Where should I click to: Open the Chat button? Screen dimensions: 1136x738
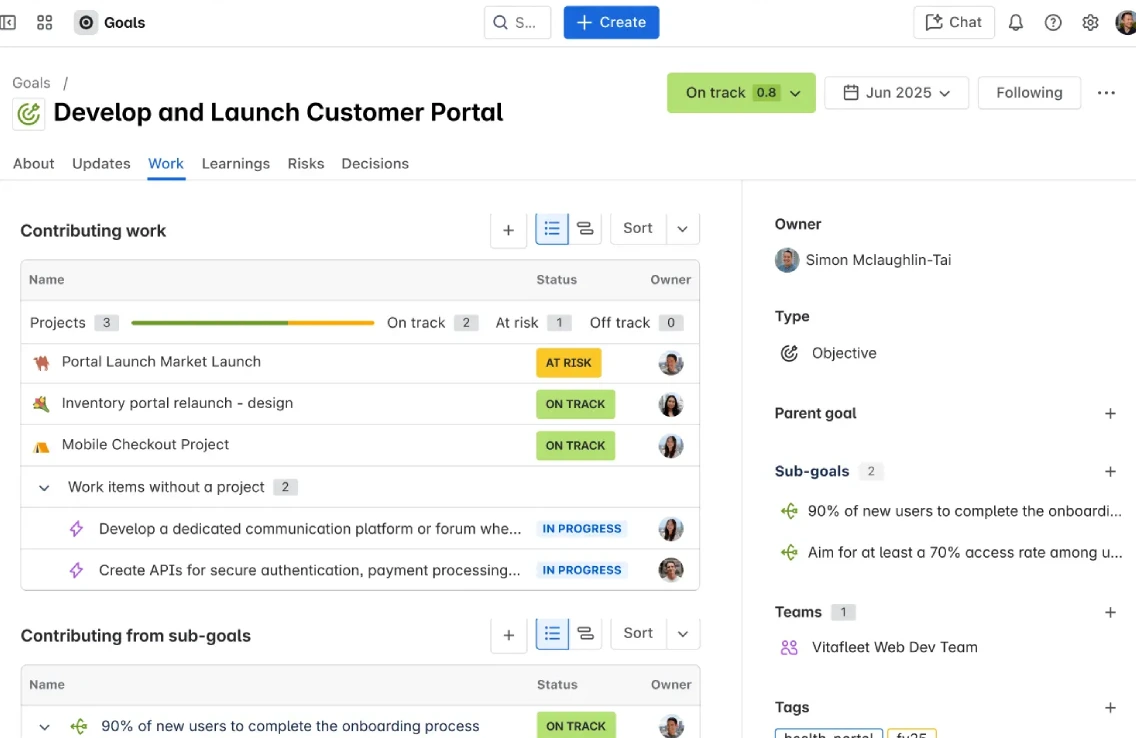[953, 22]
